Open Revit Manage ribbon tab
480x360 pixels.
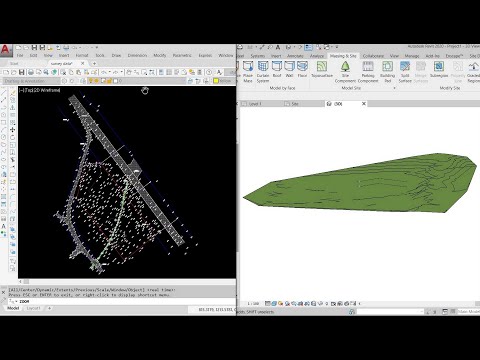(x=412, y=56)
